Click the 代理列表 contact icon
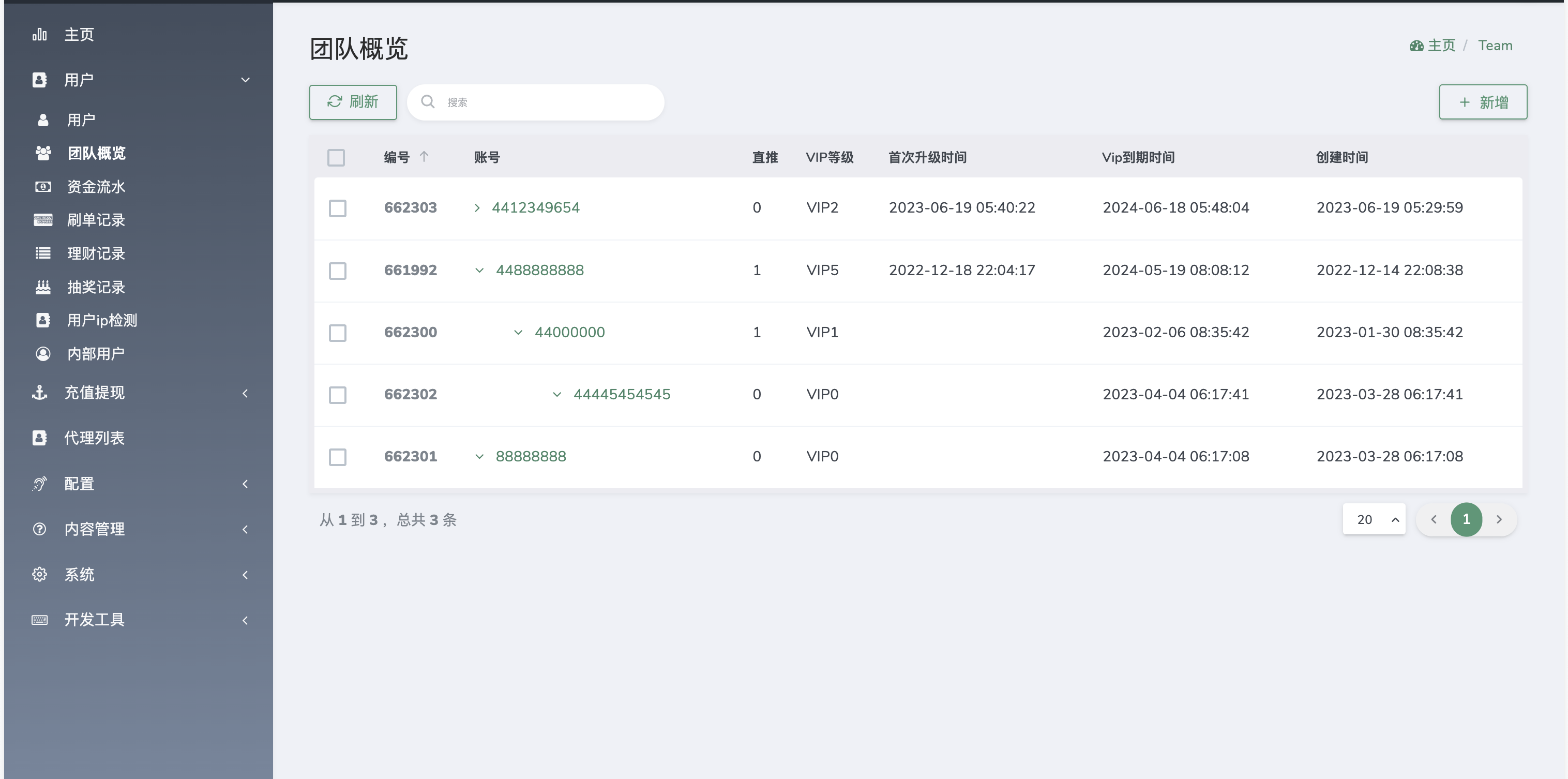The height and width of the screenshot is (779, 1568). click(40, 438)
